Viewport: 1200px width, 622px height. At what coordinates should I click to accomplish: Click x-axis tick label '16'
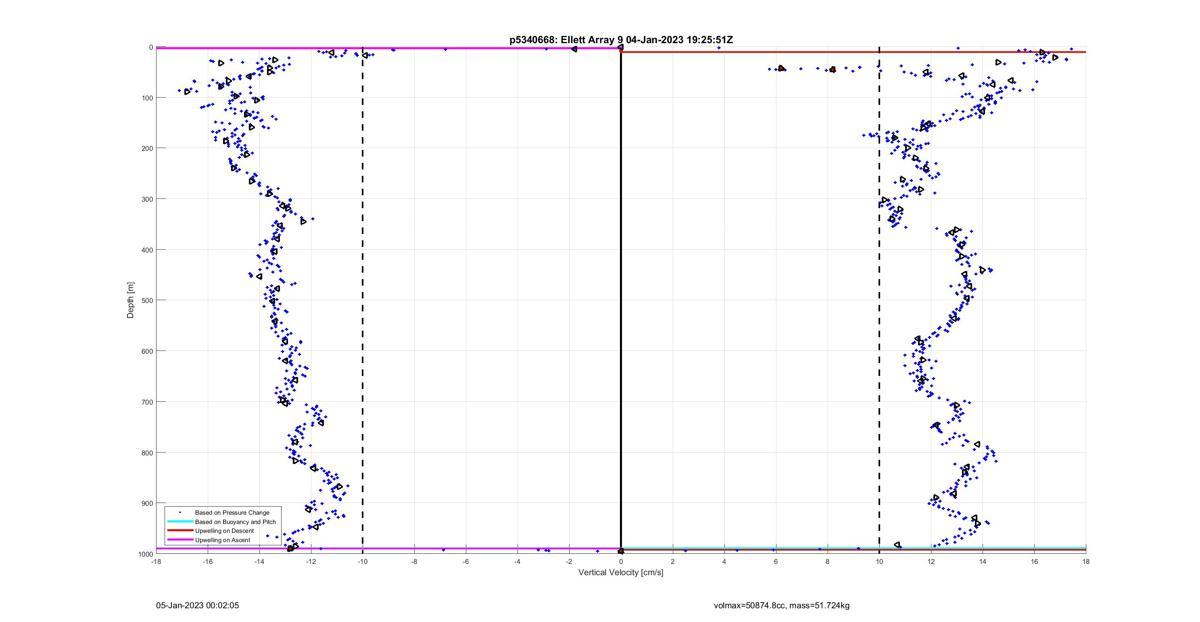point(1034,561)
